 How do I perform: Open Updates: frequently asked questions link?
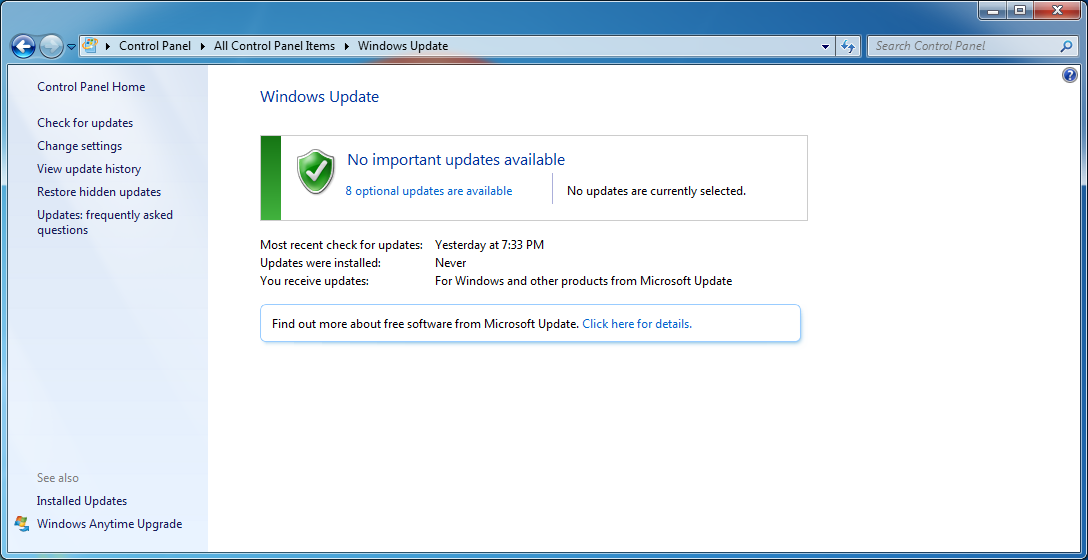tap(105, 222)
